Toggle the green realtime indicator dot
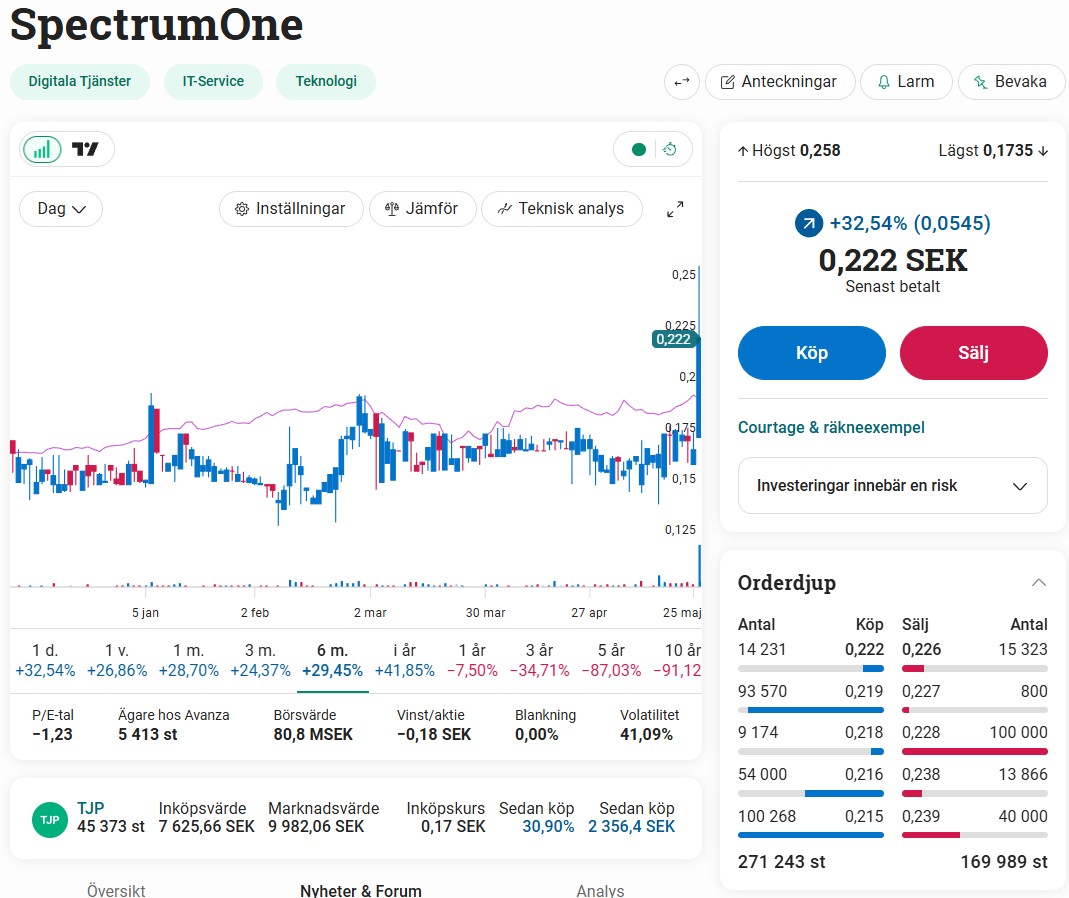Viewport: 1069px width, 898px height. point(639,149)
